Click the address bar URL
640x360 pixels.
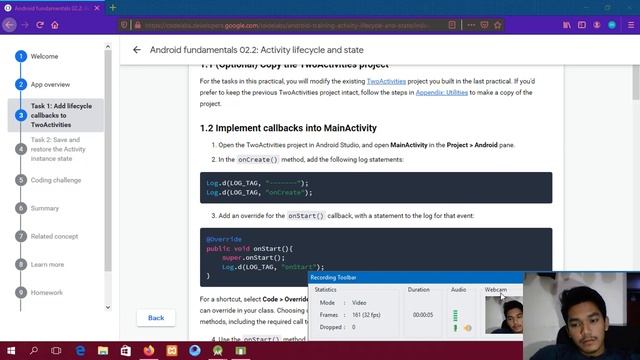[x=286, y=25]
